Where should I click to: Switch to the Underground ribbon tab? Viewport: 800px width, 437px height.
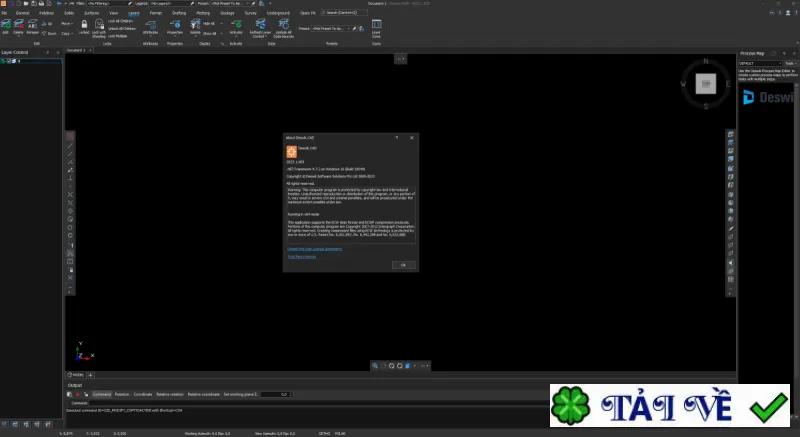click(x=278, y=13)
